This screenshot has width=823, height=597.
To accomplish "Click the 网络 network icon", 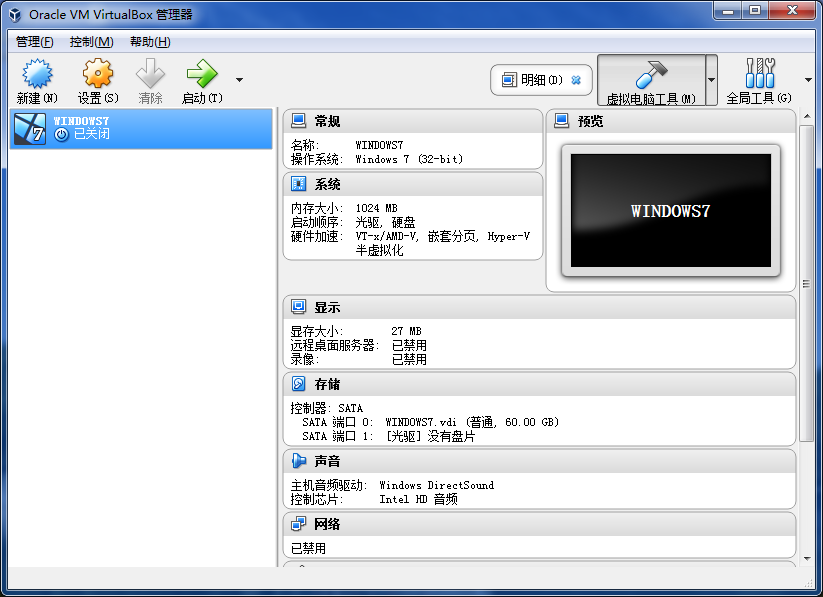I will [x=299, y=523].
